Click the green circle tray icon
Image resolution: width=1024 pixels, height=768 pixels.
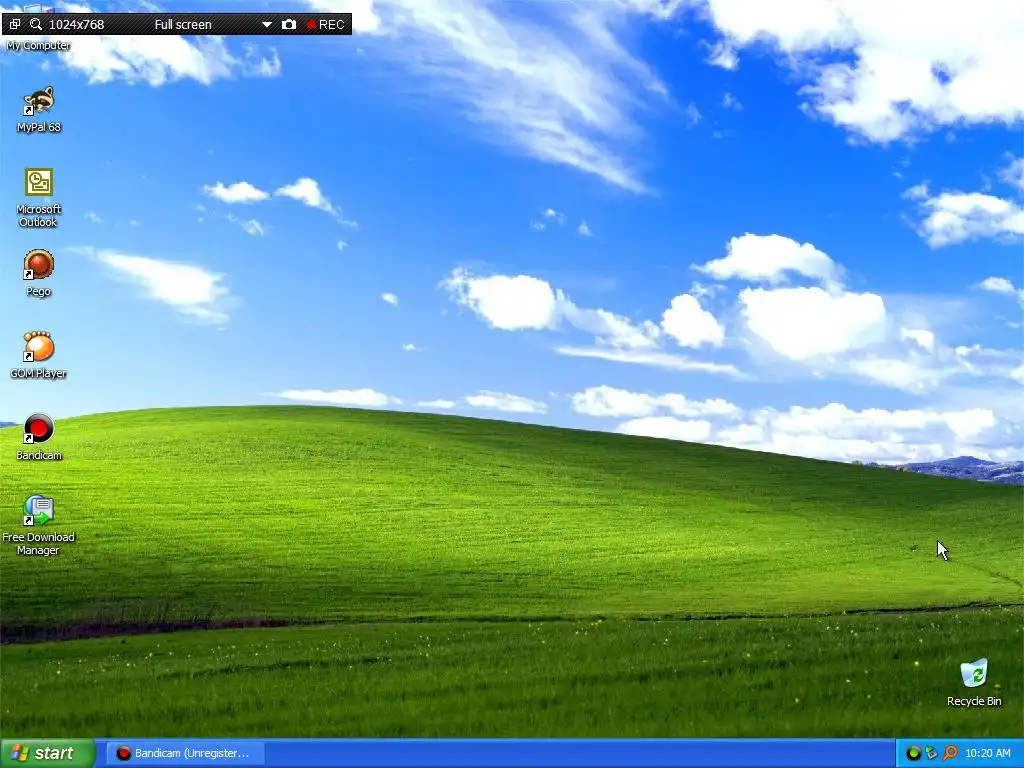914,753
